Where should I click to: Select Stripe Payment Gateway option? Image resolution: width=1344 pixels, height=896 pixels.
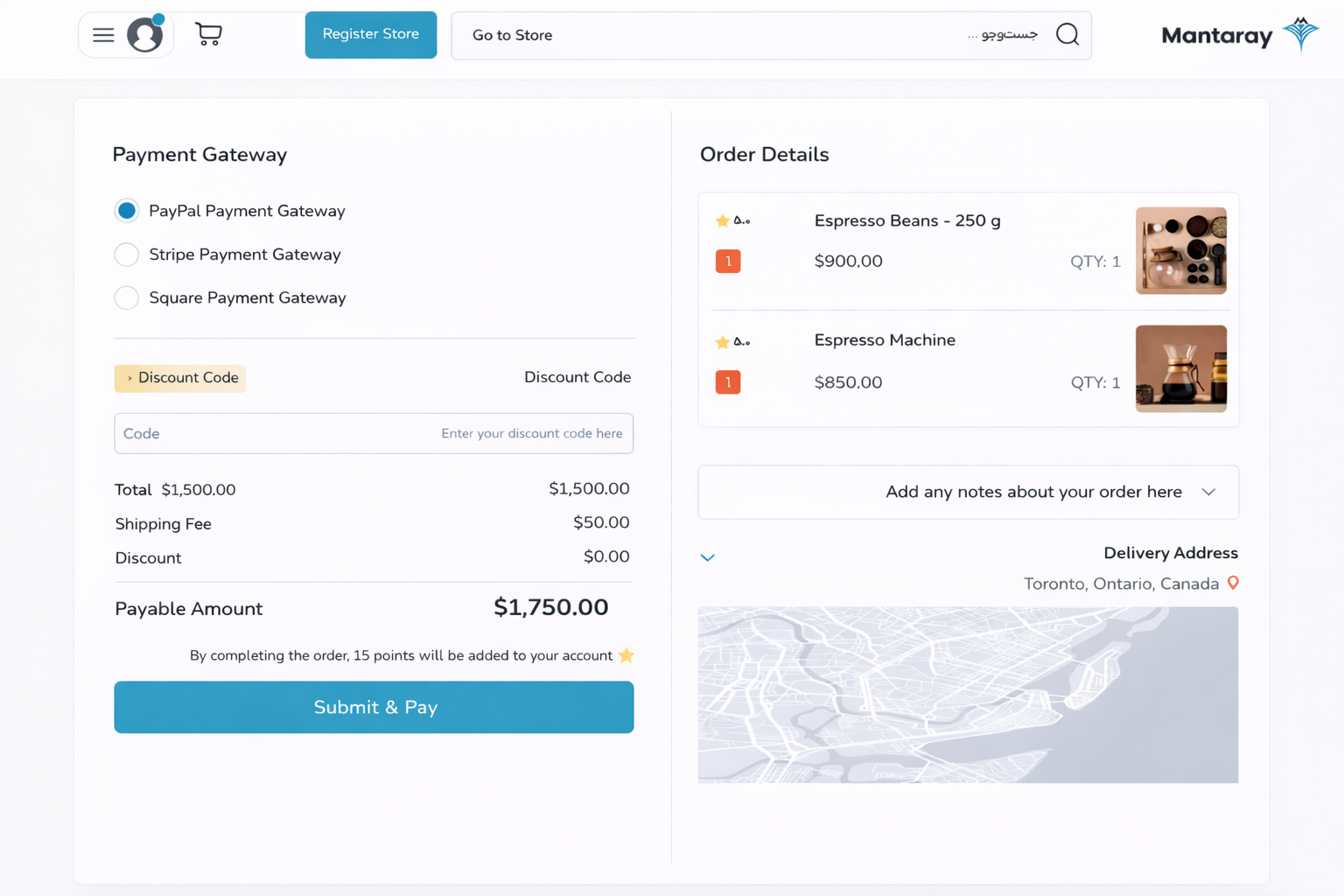[x=127, y=255]
